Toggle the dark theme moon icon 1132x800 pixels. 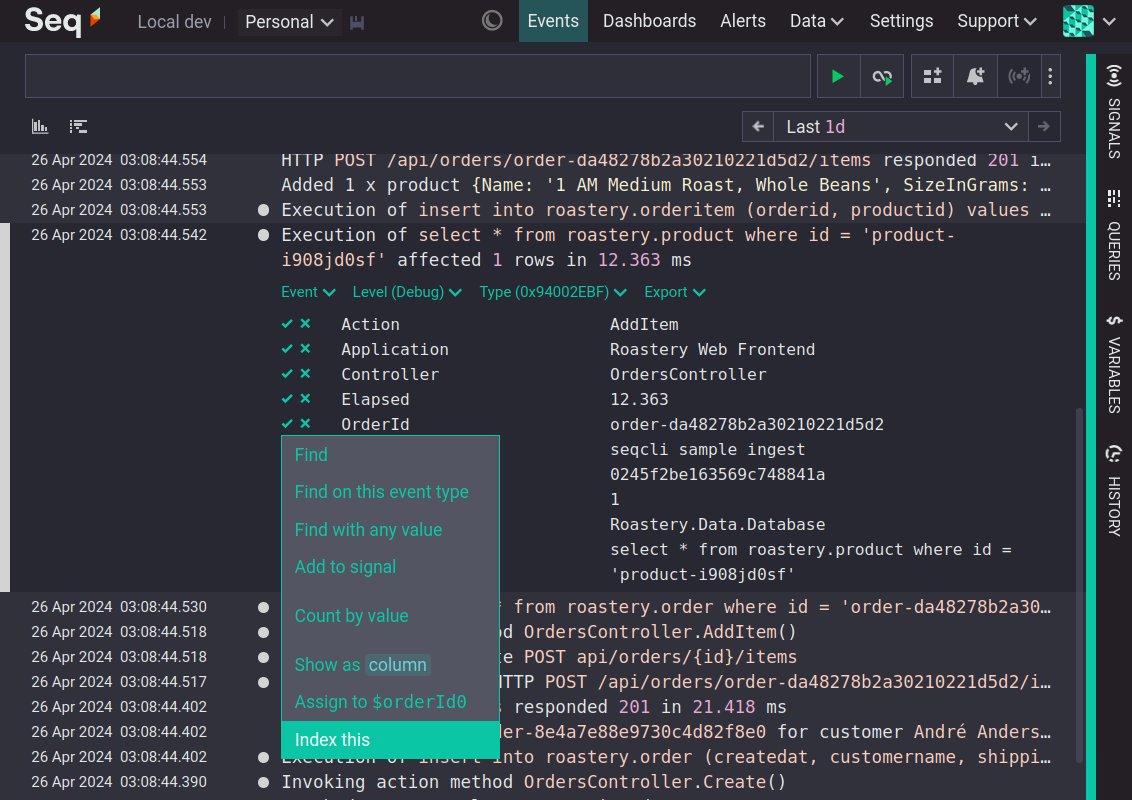pyautogui.click(x=492, y=20)
